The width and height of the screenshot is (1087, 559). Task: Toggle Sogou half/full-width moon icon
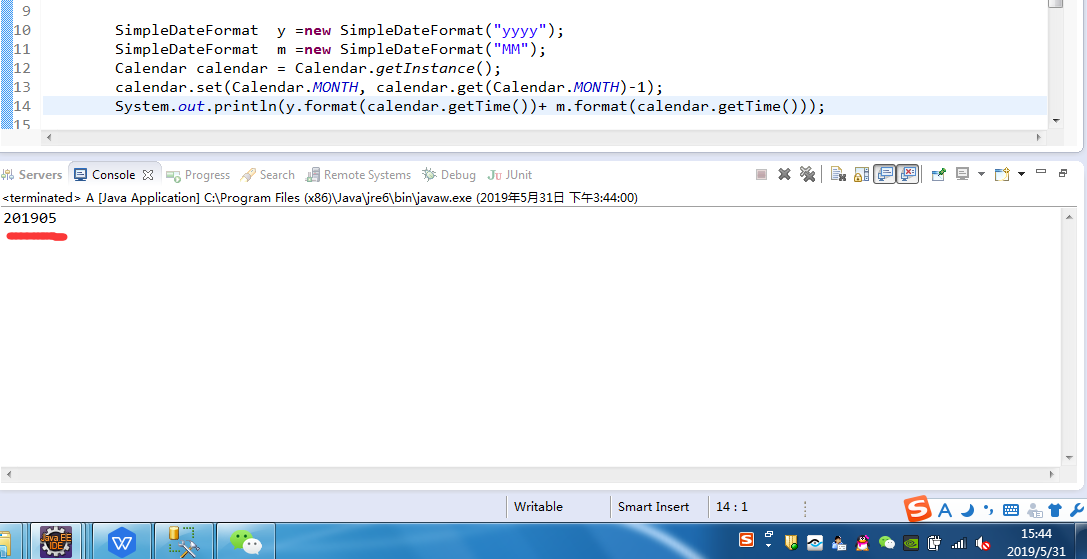(x=968, y=510)
